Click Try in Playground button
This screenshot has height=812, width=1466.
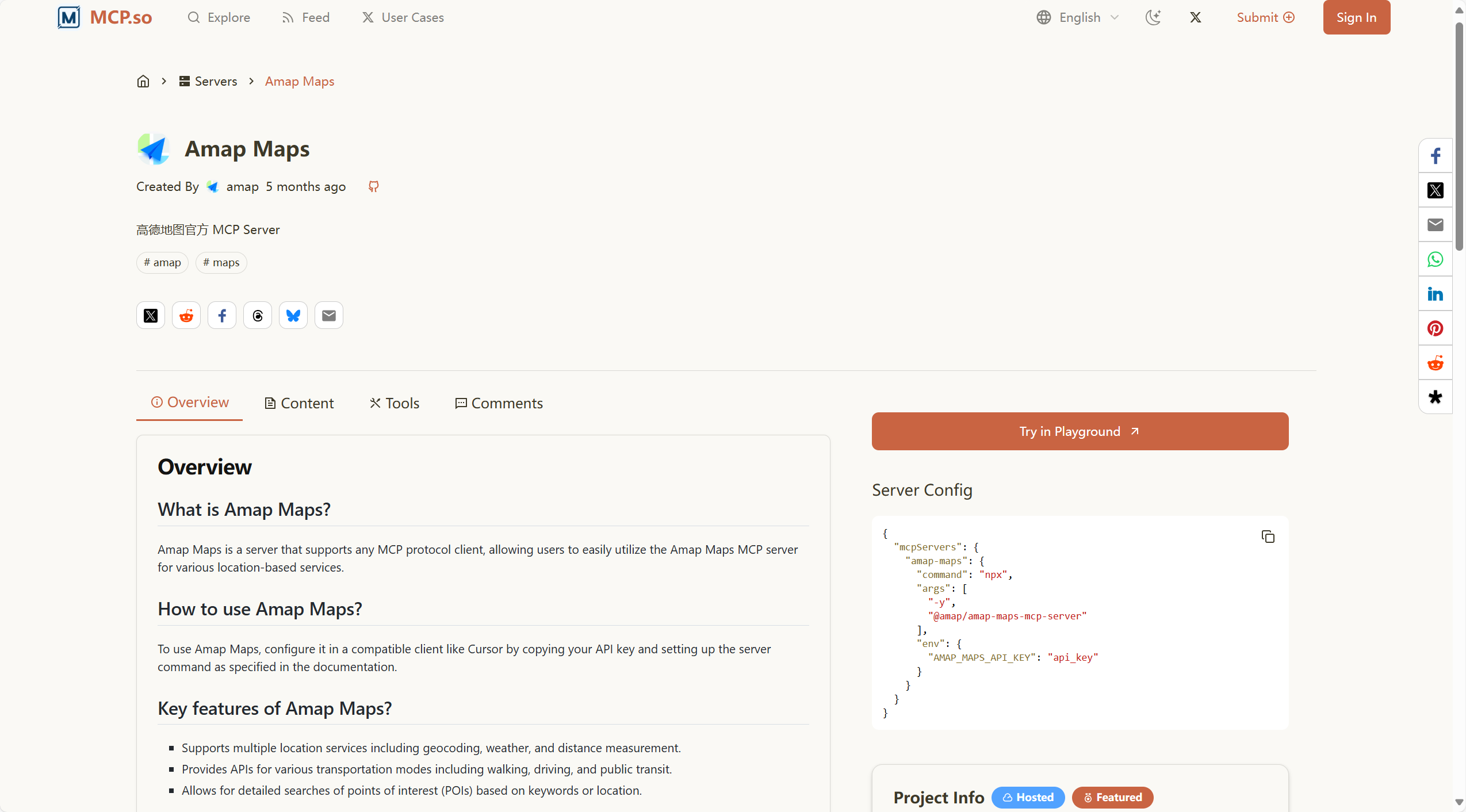[x=1080, y=431]
